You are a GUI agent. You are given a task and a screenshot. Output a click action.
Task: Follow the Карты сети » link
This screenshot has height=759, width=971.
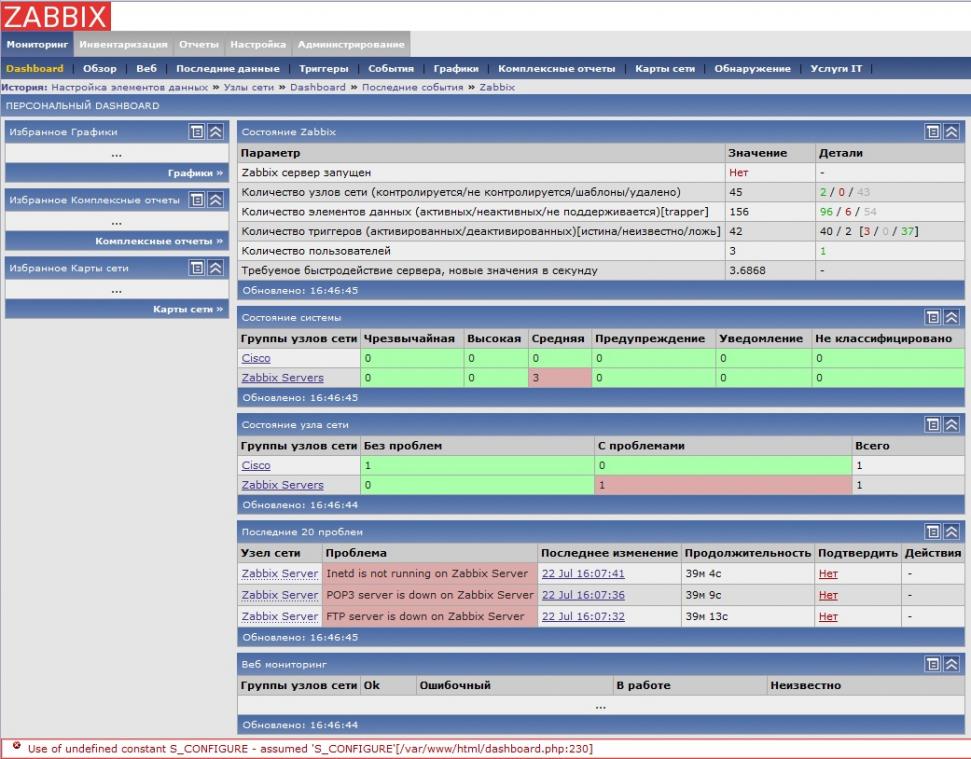click(x=188, y=309)
